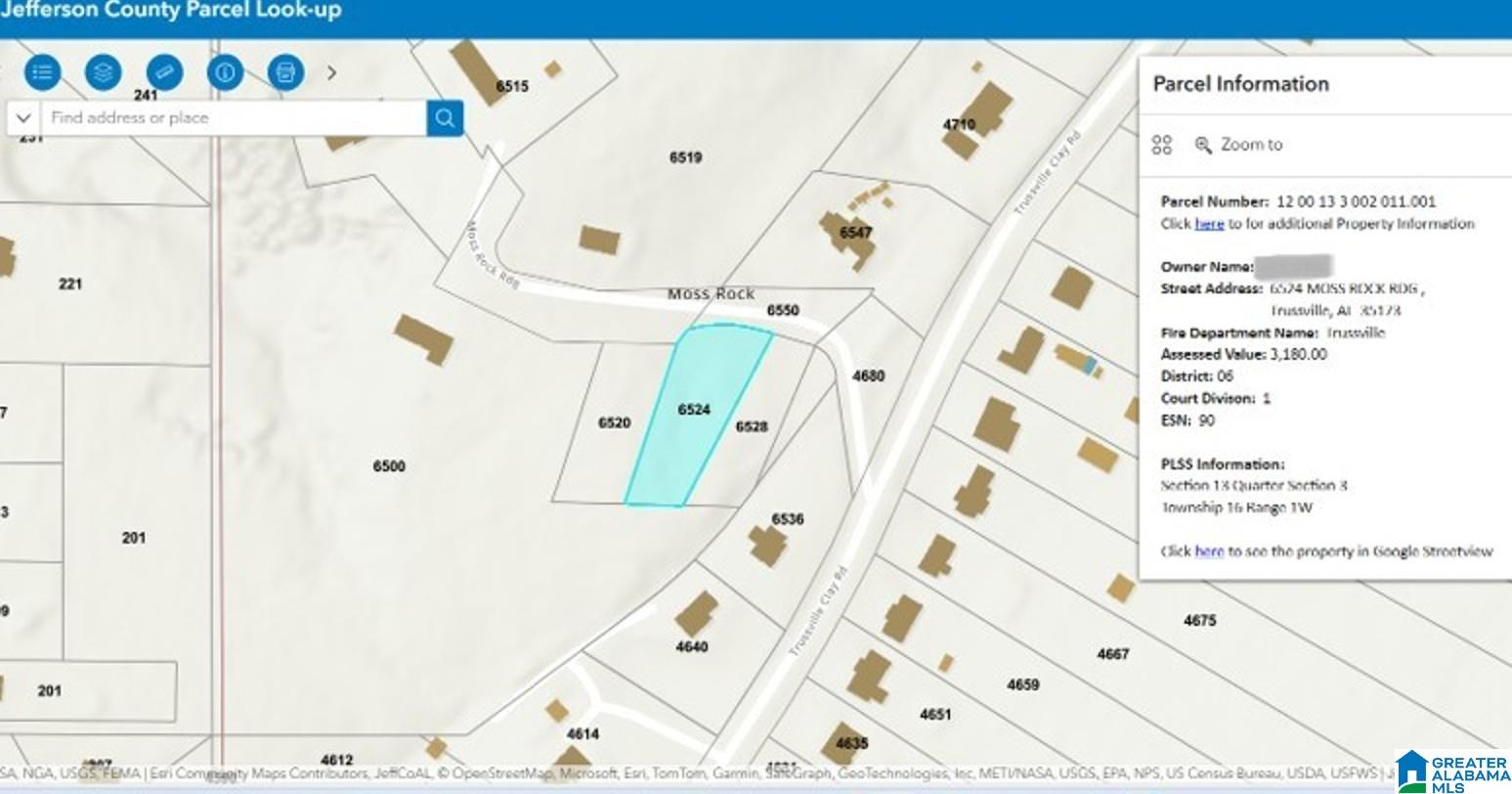
Task: Click parcel label 6536
Action: [787, 519]
